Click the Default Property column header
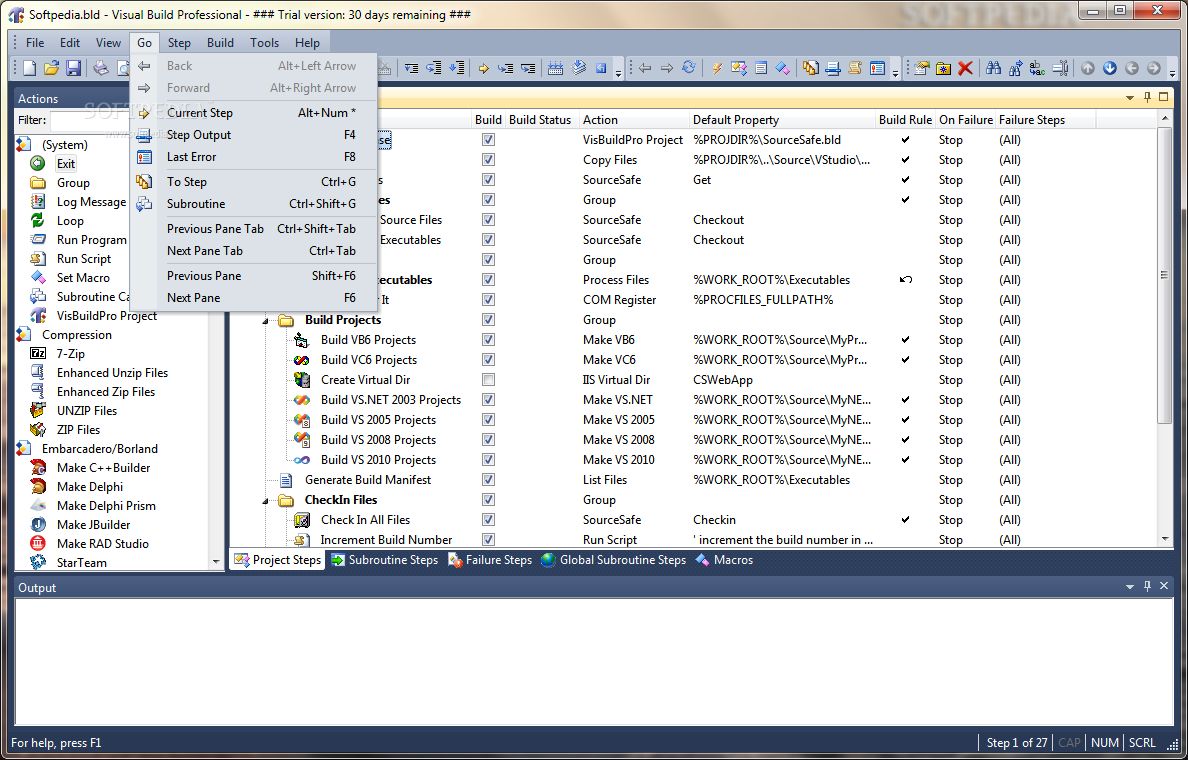This screenshot has height=760, width=1188. coord(781,120)
